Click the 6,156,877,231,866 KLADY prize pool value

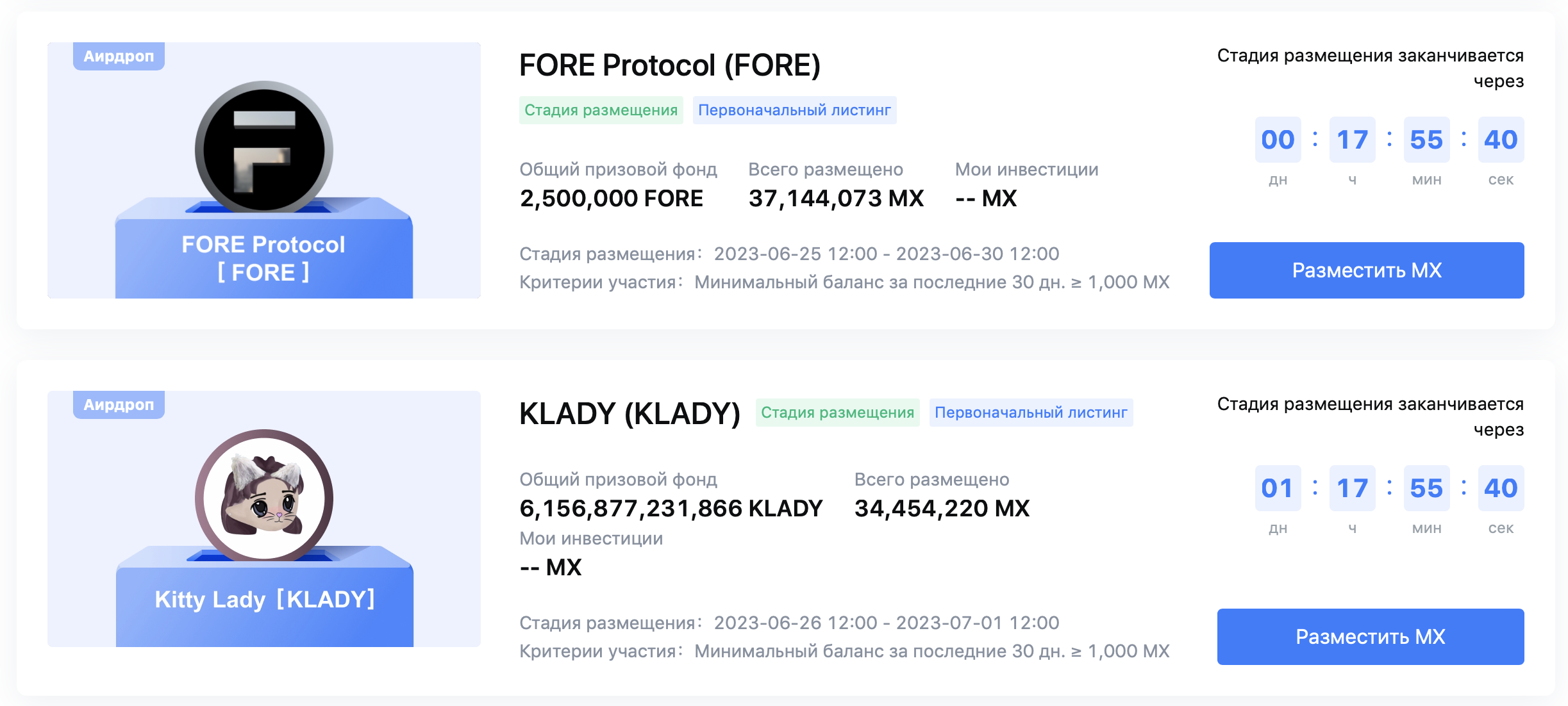tap(671, 509)
